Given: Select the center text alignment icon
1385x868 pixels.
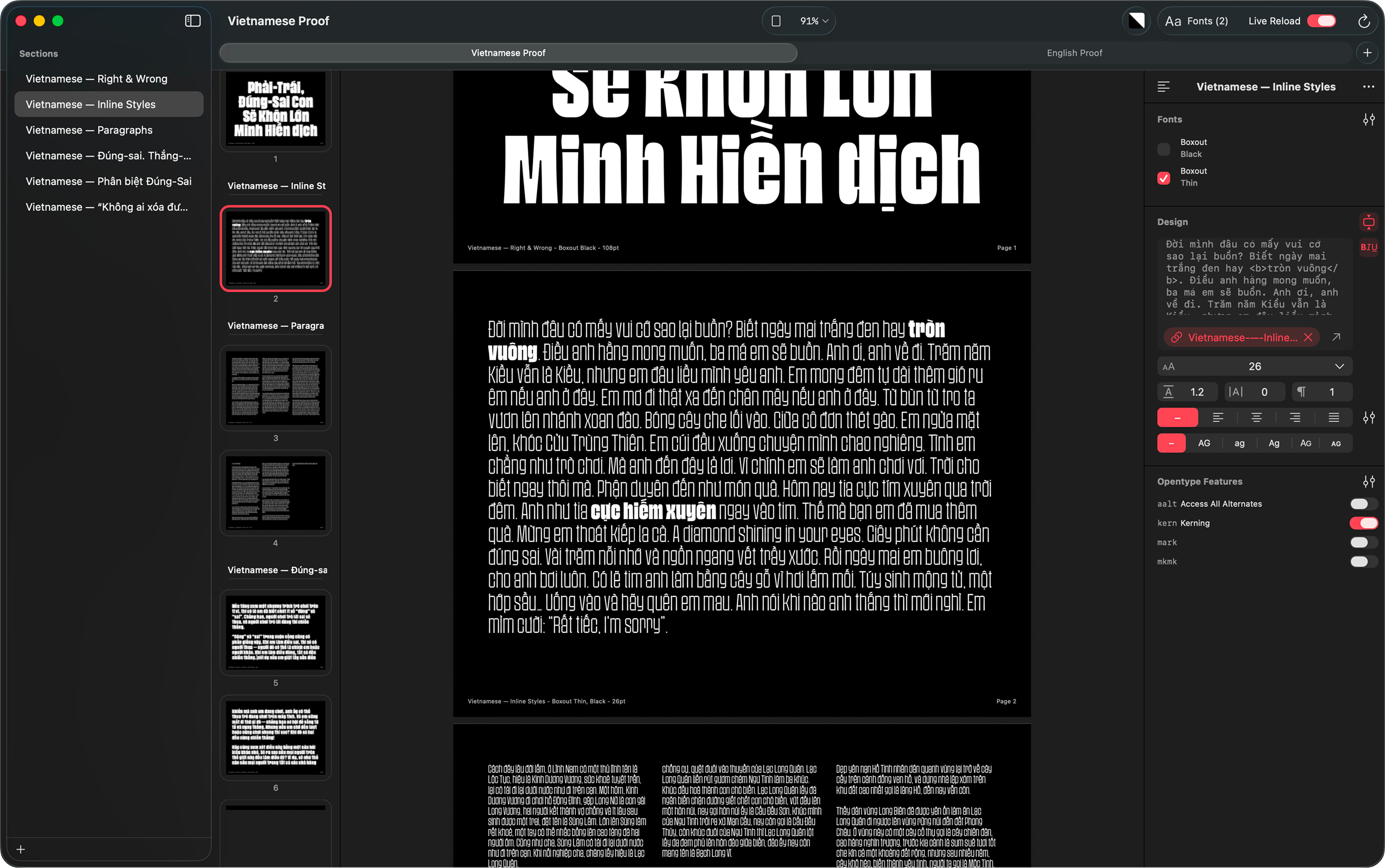Looking at the screenshot, I should click(x=1255, y=417).
